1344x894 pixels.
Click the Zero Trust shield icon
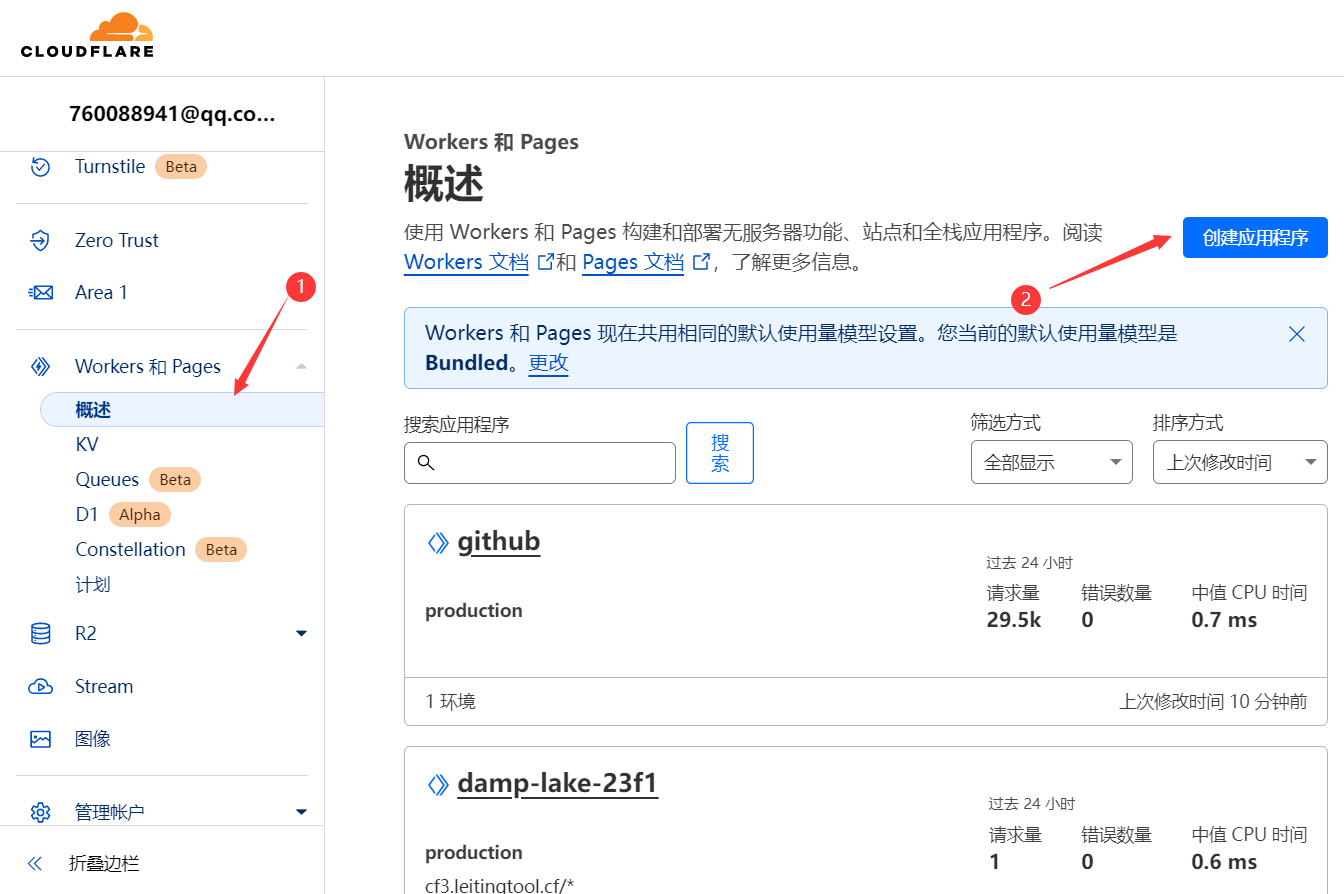click(x=40, y=240)
